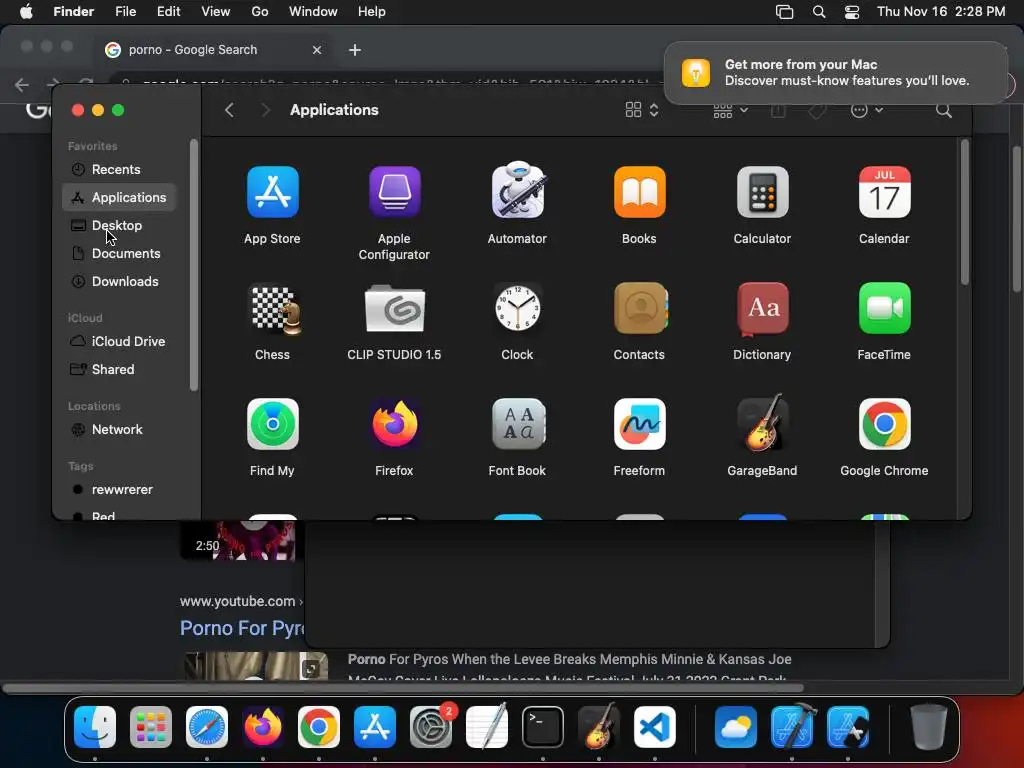This screenshot has width=1024, height=768.
Task: Open the Help menu
Action: click(x=372, y=12)
